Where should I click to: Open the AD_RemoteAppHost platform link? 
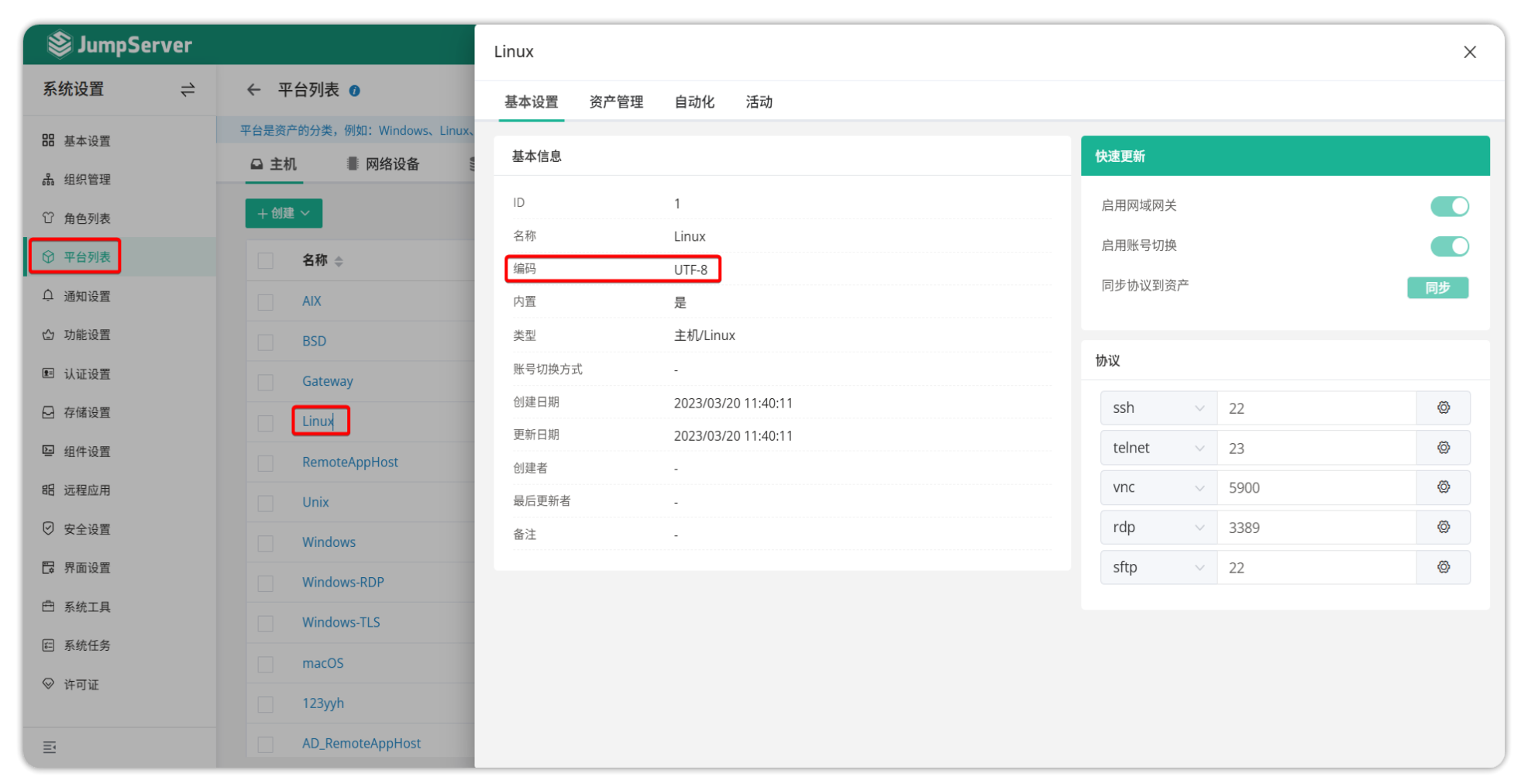tap(362, 743)
